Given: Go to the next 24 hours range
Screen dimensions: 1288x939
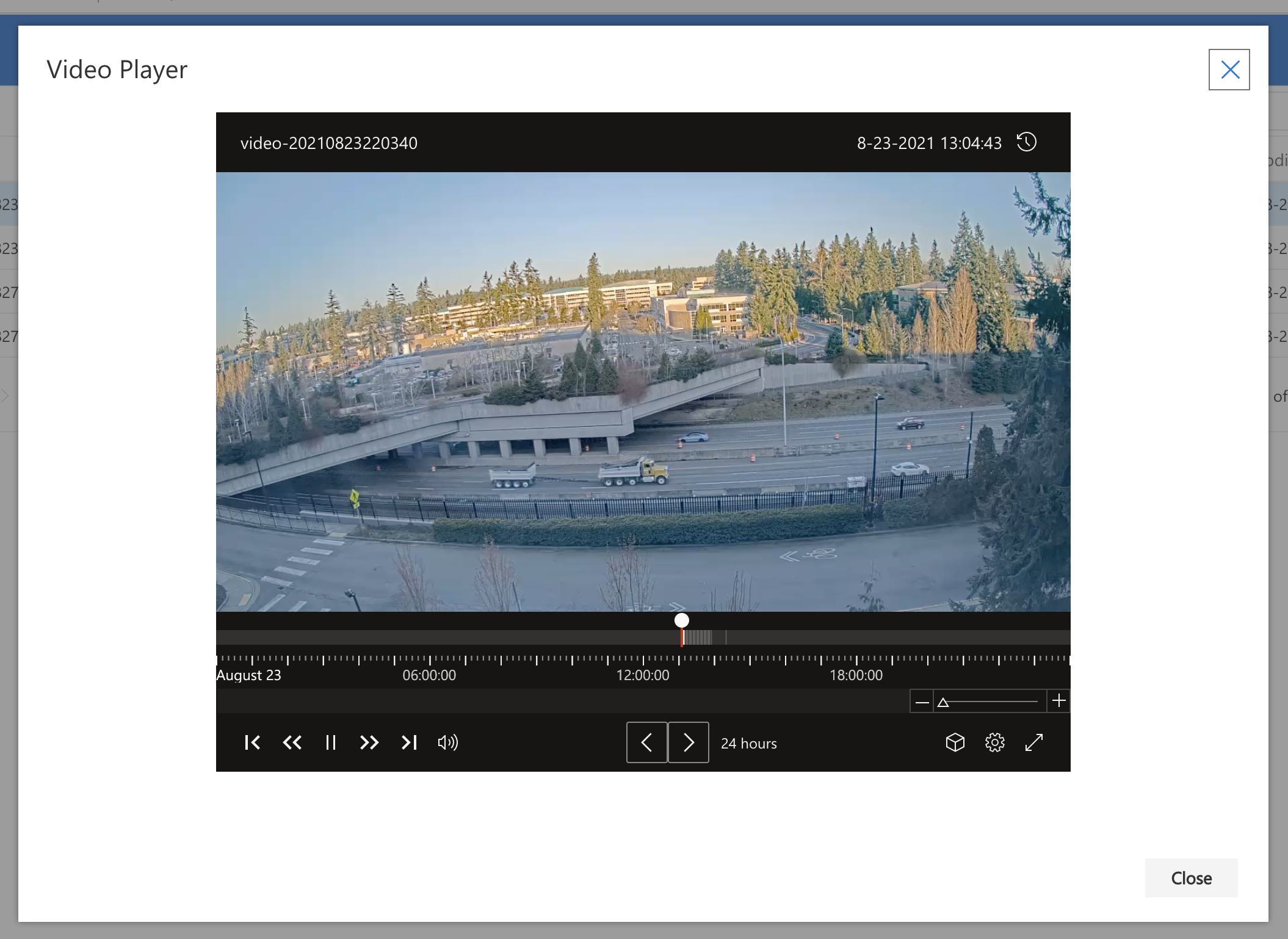Looking at the screenshot, I should point(688,742).
